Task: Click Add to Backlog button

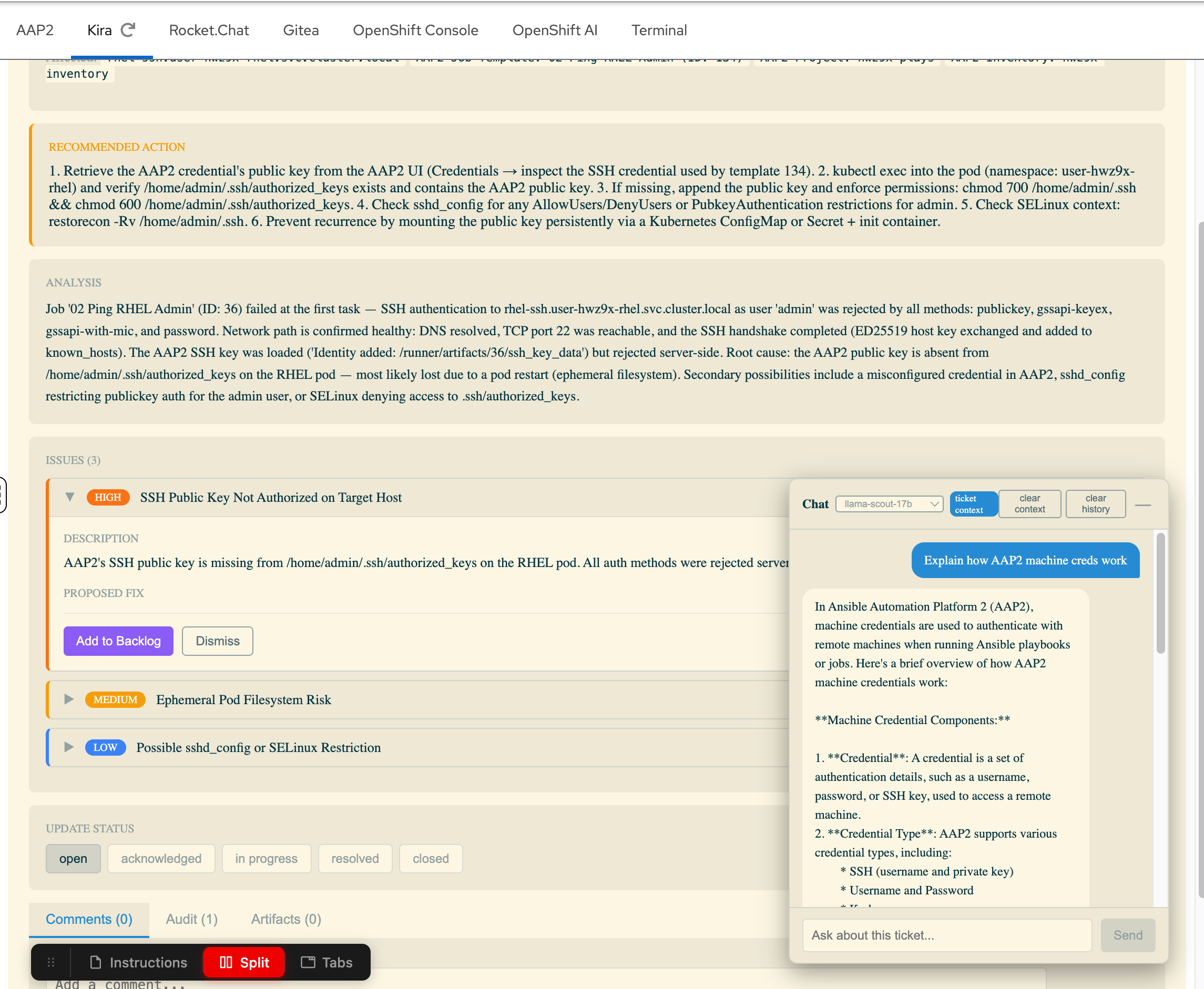Action: click(118, 641)
